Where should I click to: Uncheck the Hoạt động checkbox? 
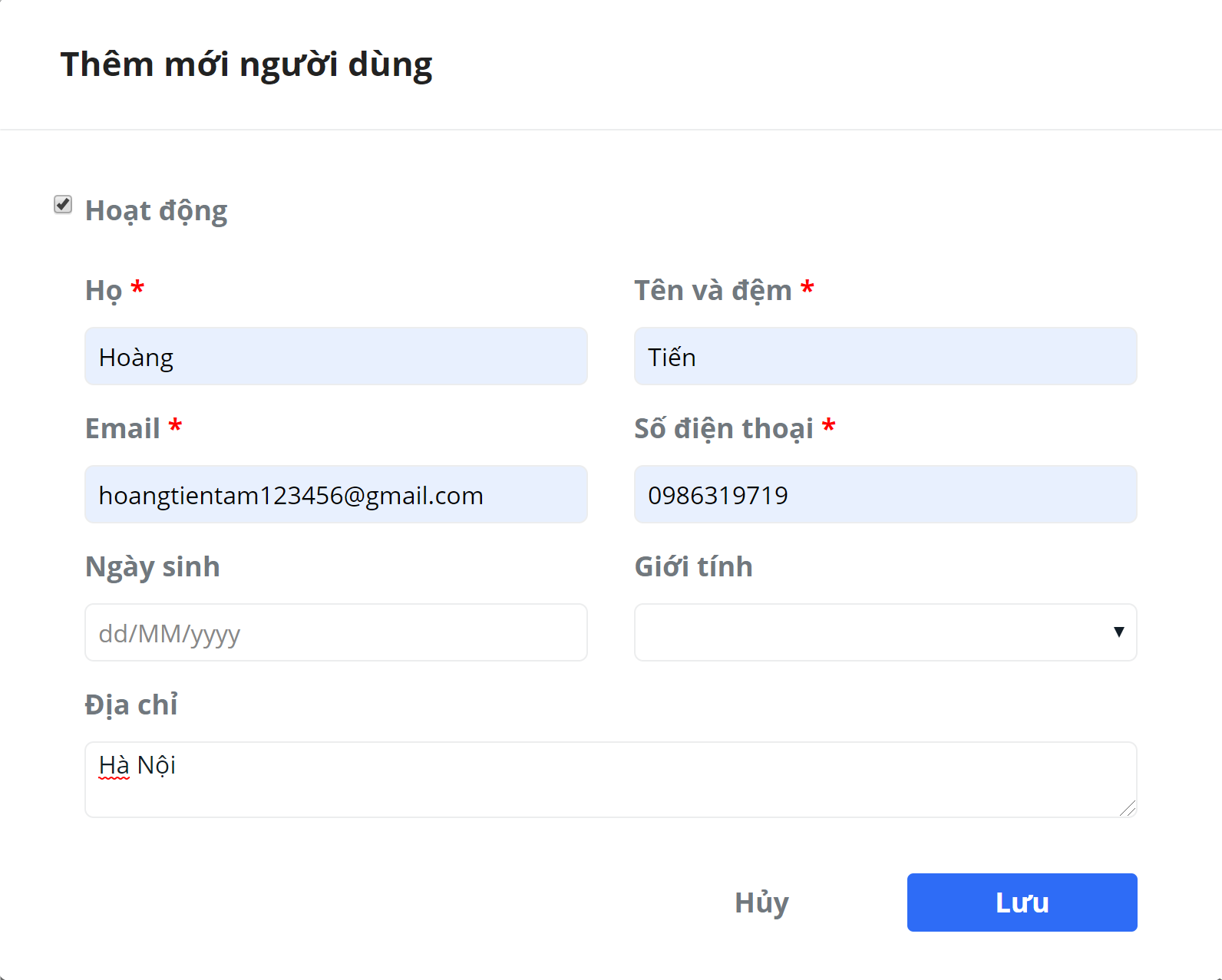[63, 204]
